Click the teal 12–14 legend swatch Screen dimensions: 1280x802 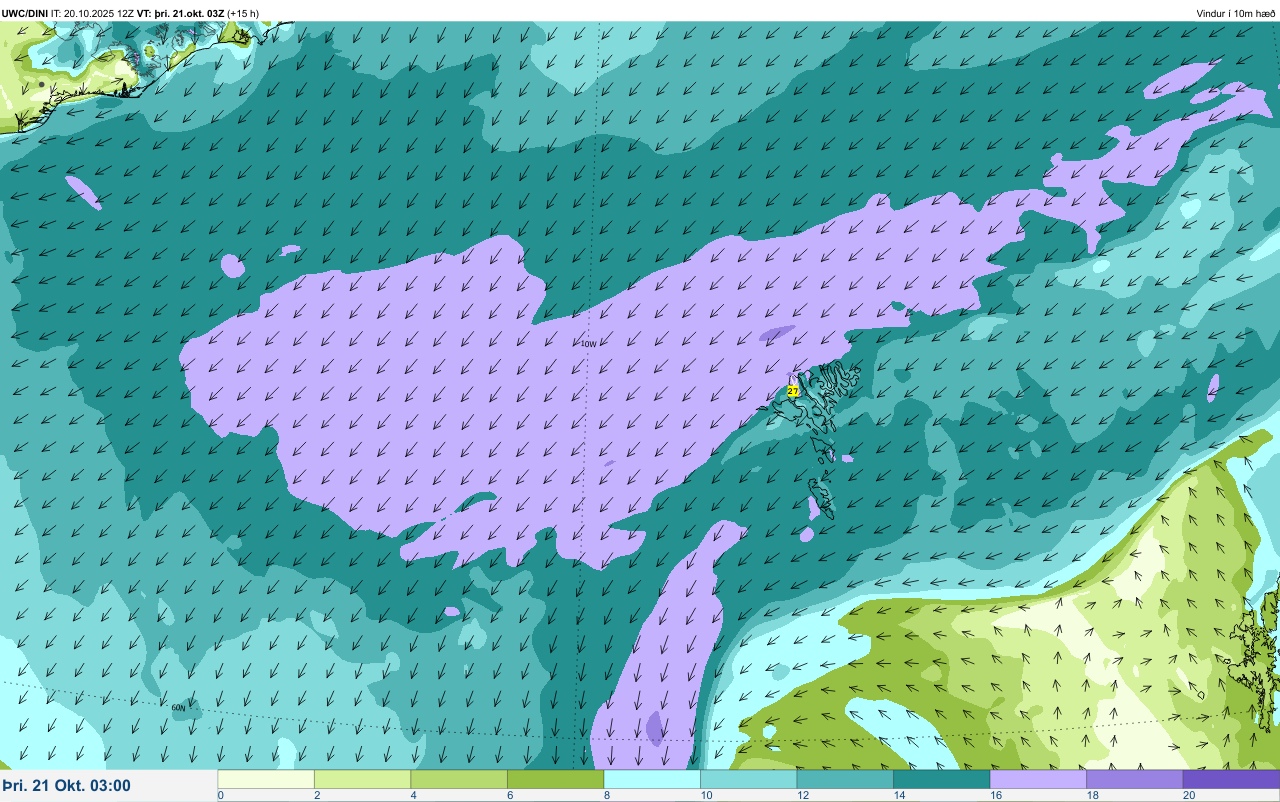tap(845, 779)
